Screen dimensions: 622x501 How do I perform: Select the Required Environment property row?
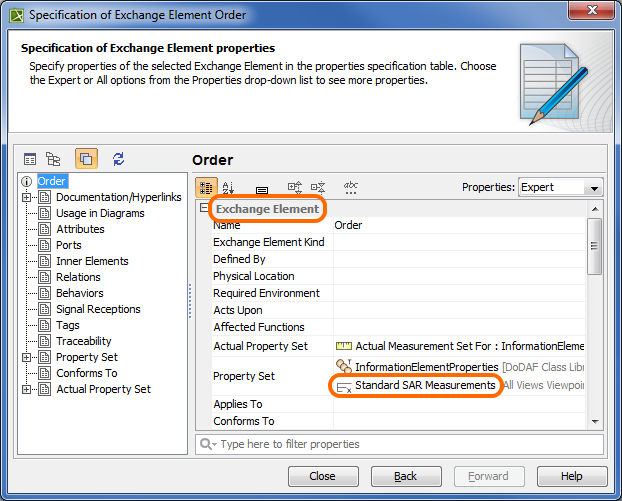pyautogui.click(x=398, y=293)
